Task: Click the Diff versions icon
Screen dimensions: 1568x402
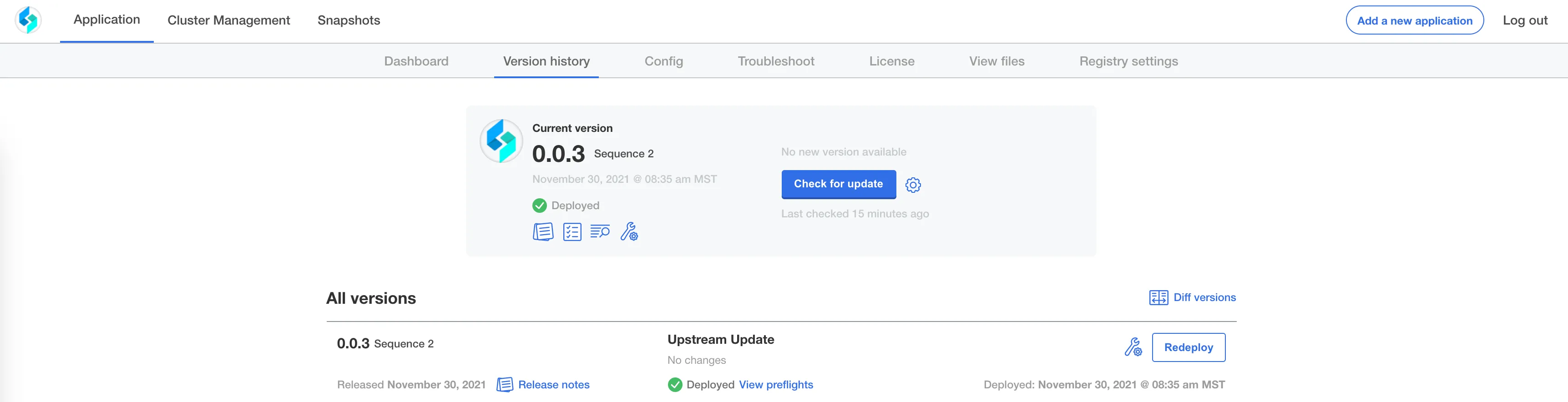Action: (1158, 297)
